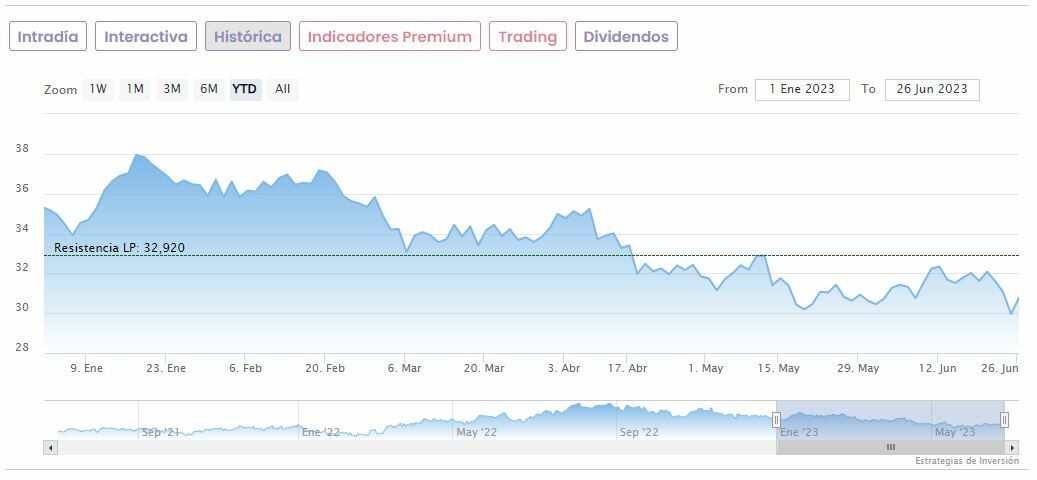This screenshot has width=1037, height=480.
Task: Set zoom range to 1M
Action: click(135, 89)
